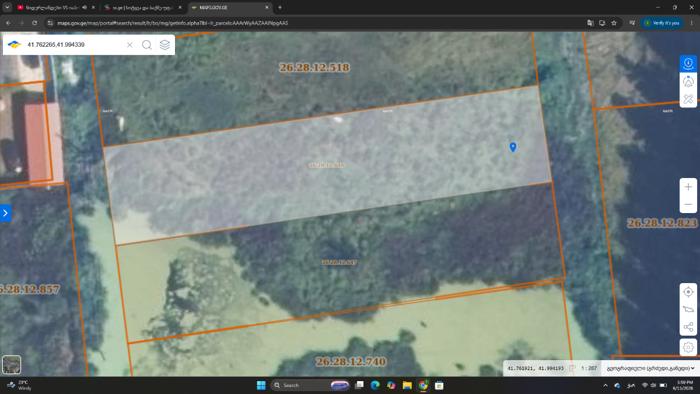This screenshot has width=700, height=394.
Task: Focus the browser address bar
Action: tap(312, 23)
